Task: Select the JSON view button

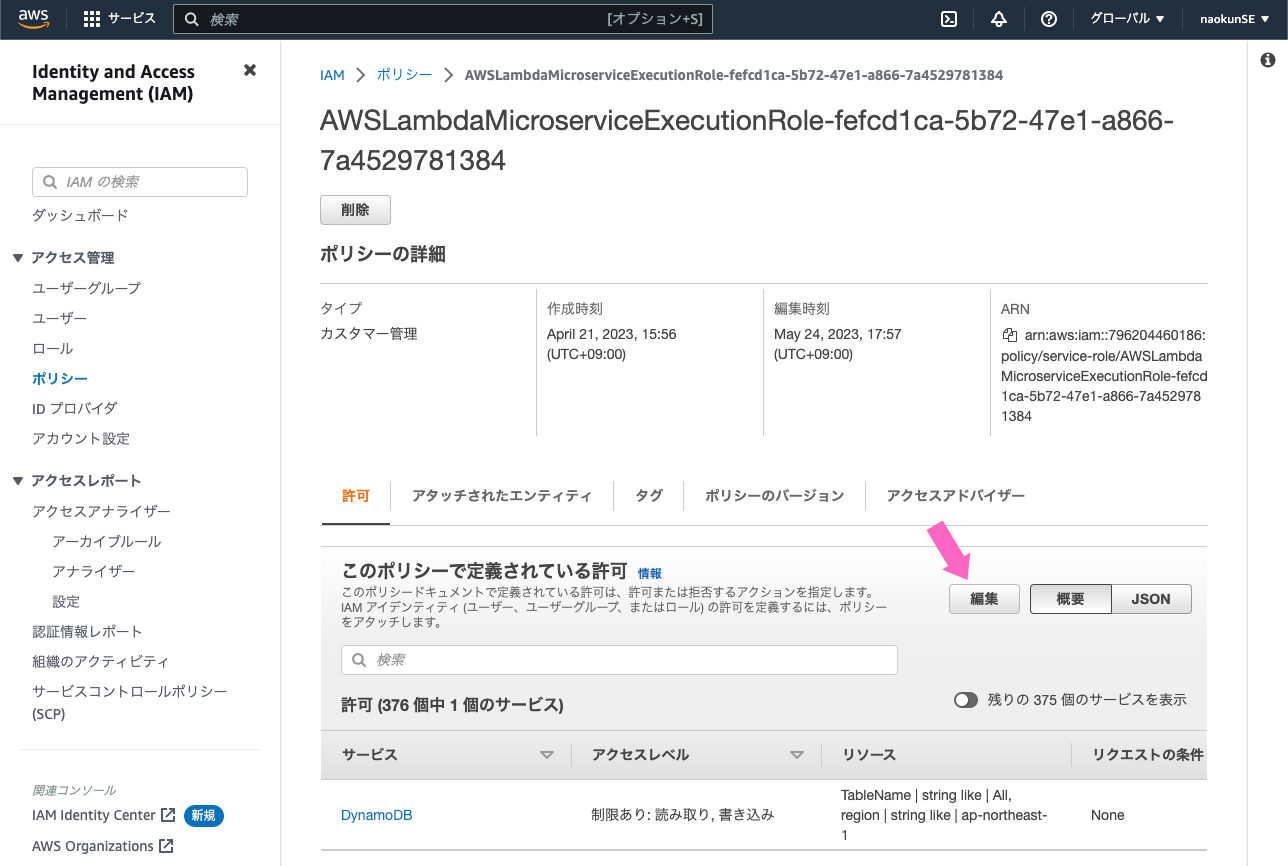Action: tap(1151, 599)
